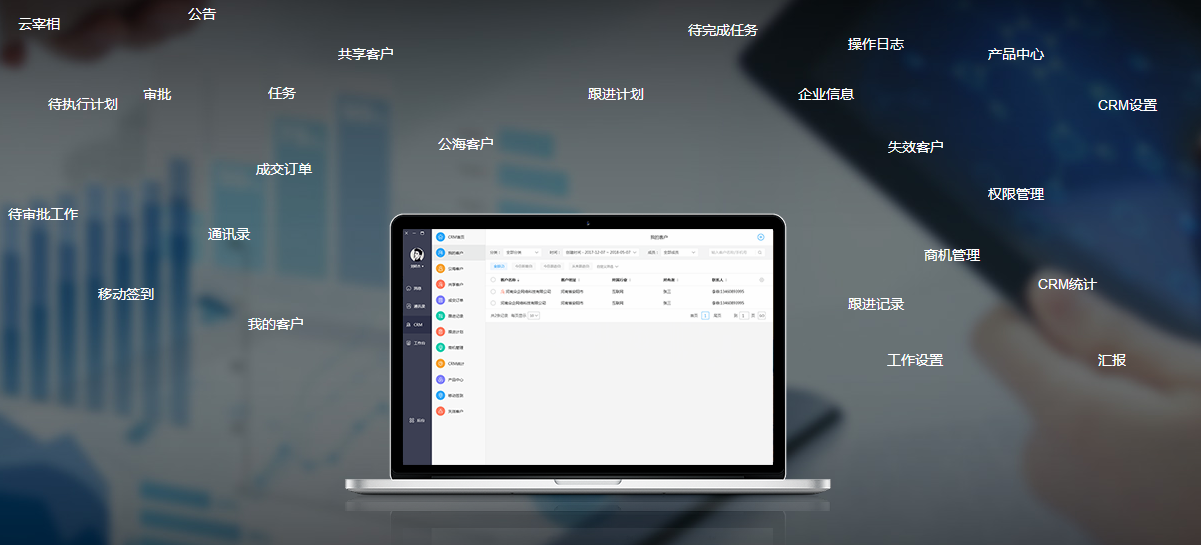Check the first customer row checkbox
The width and height of the screenshot is (1201, 545).
[x=493, y=291]
